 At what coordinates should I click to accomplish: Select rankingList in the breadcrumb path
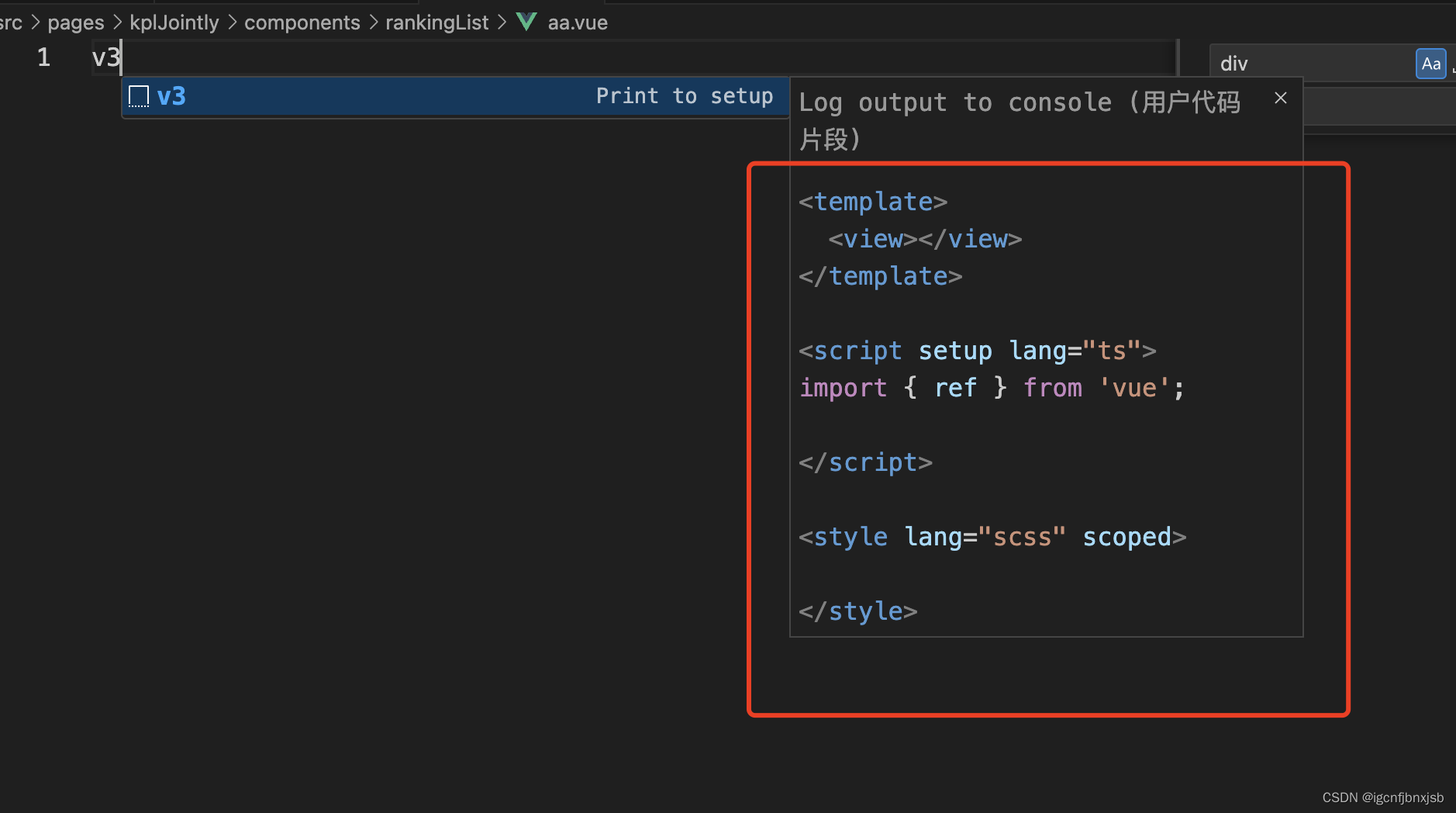[436, 21]
